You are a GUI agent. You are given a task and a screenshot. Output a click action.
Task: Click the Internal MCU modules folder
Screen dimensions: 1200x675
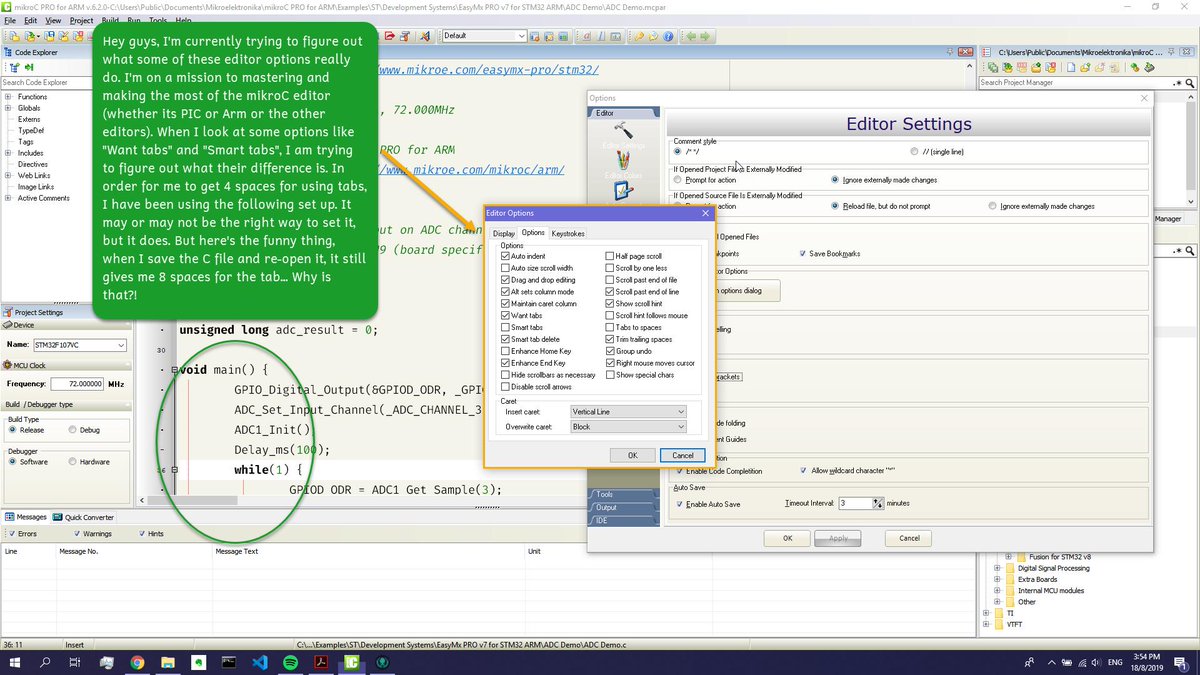click(x=1050, y=590)
